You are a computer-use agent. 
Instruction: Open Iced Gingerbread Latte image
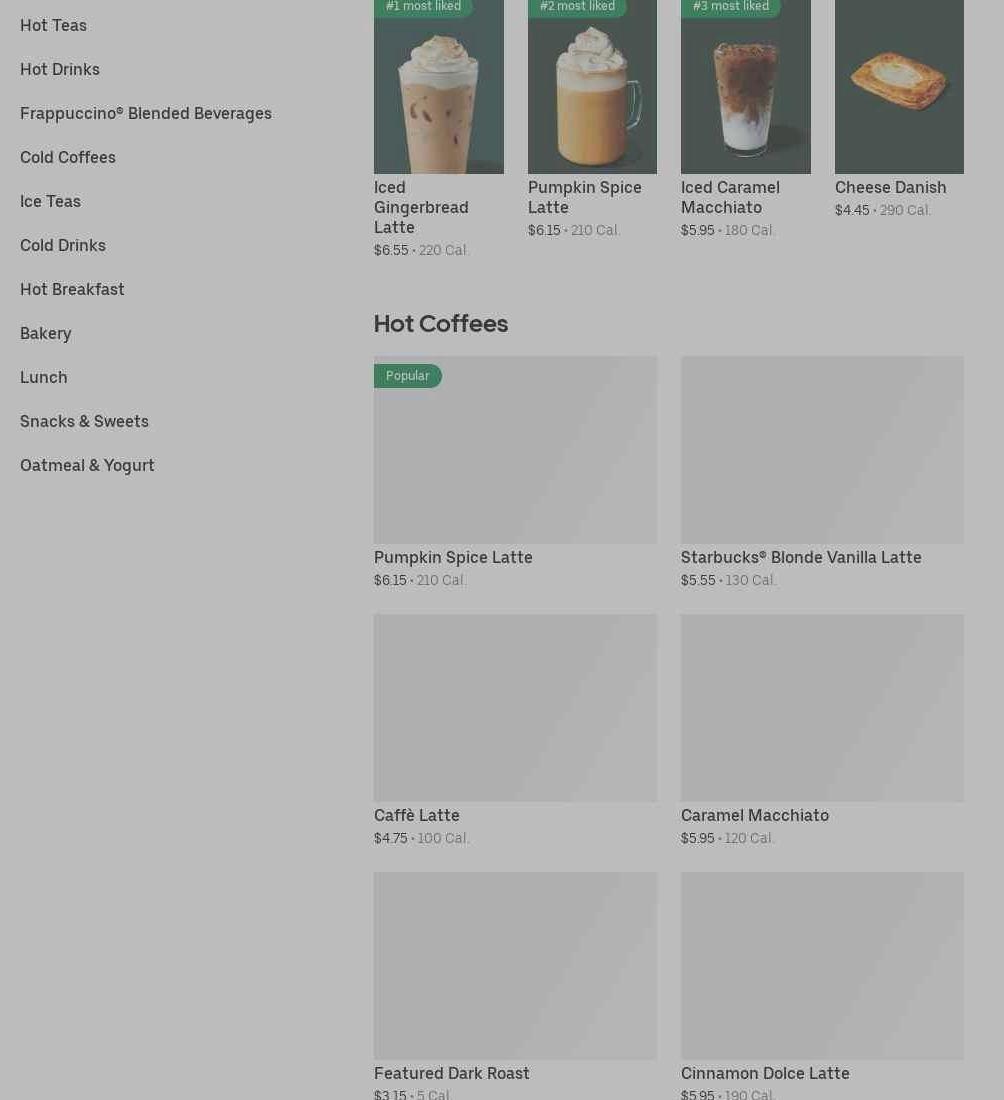point(439,87)
